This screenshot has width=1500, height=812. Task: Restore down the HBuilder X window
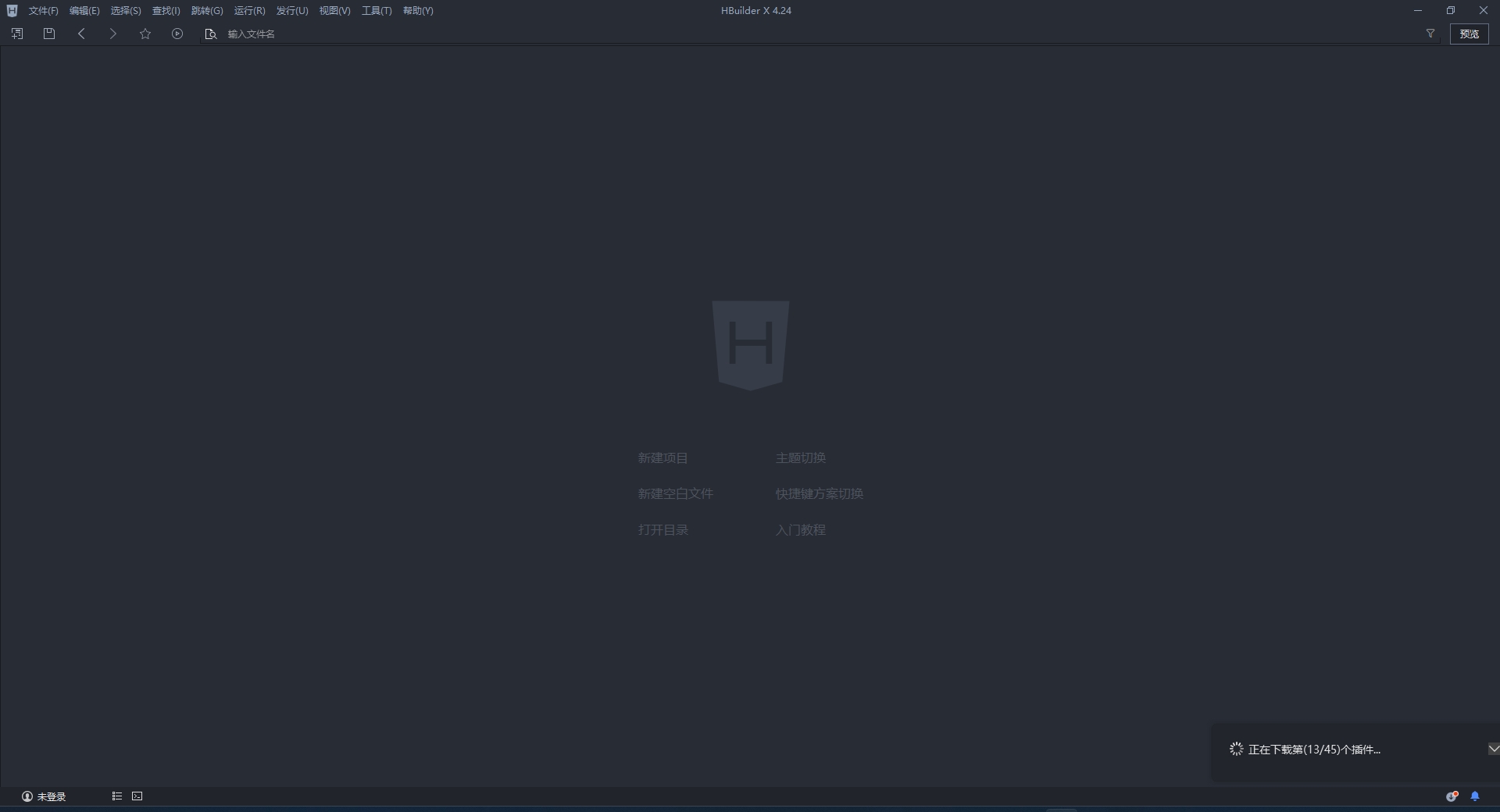click(x=1451, y=10)
